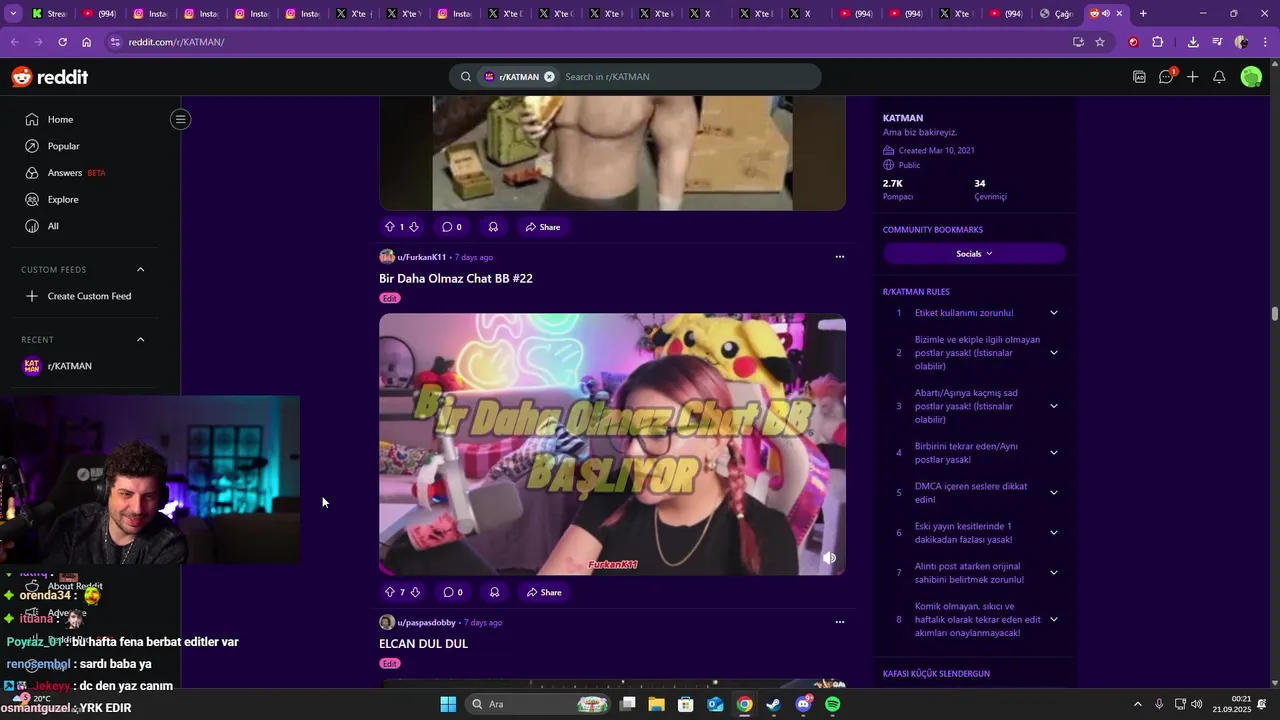Open Spotify from the taskbar
Screen dimensions: 1280x720
pyautogui.click(x=833, y=704)
